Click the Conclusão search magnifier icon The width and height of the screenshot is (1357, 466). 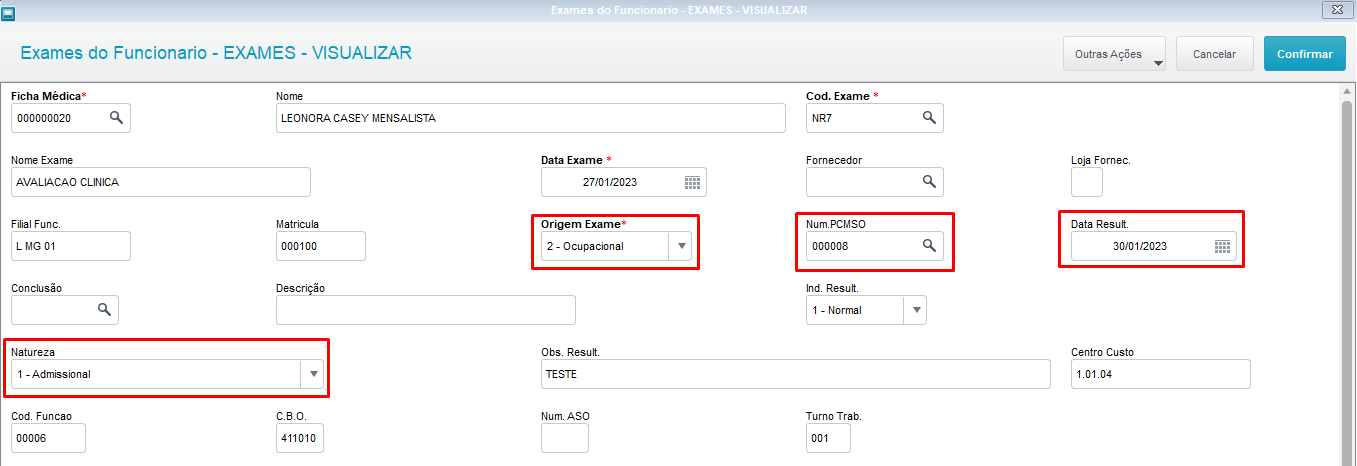coord(104,310)
